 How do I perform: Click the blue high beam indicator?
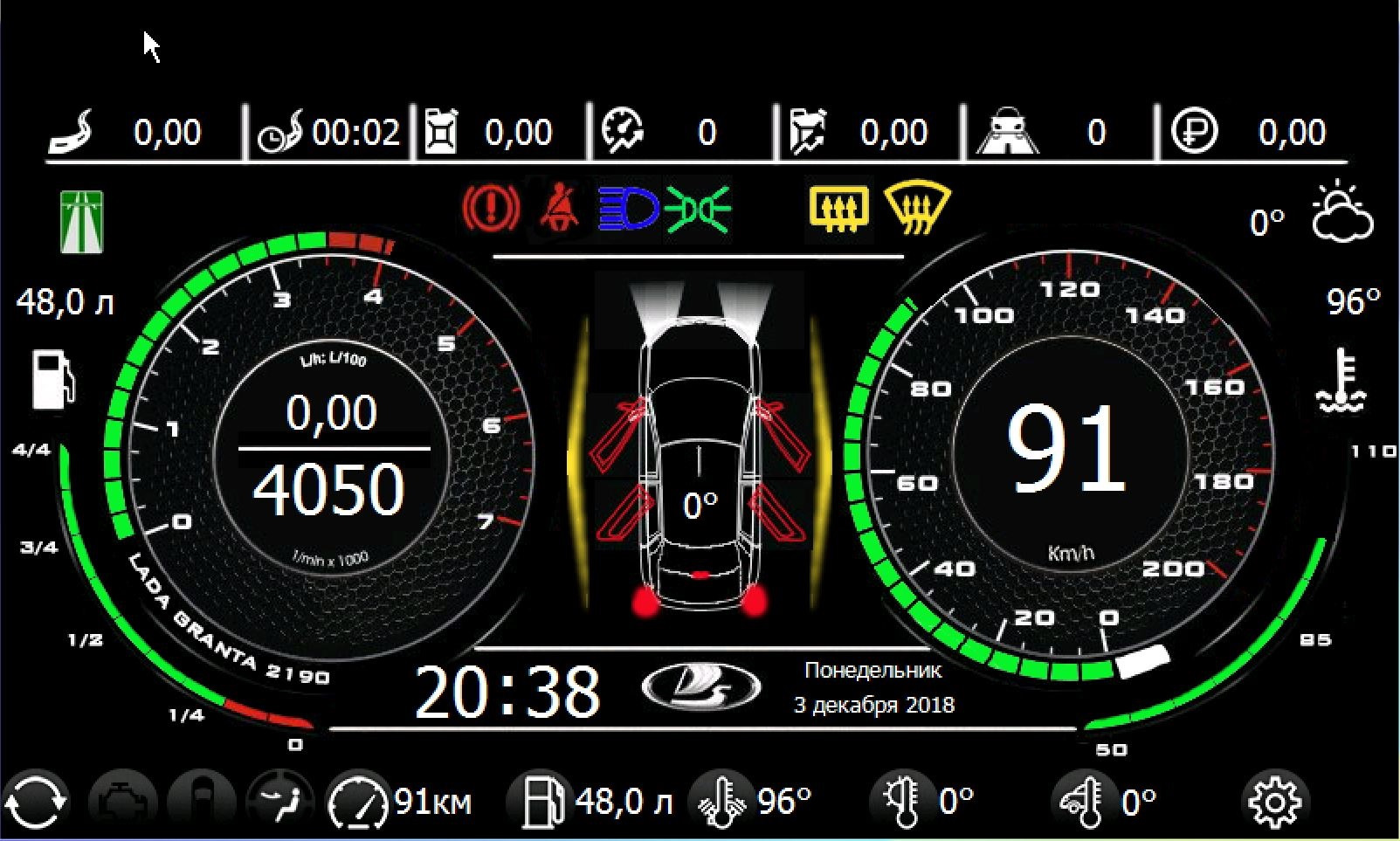pos(628,210)
